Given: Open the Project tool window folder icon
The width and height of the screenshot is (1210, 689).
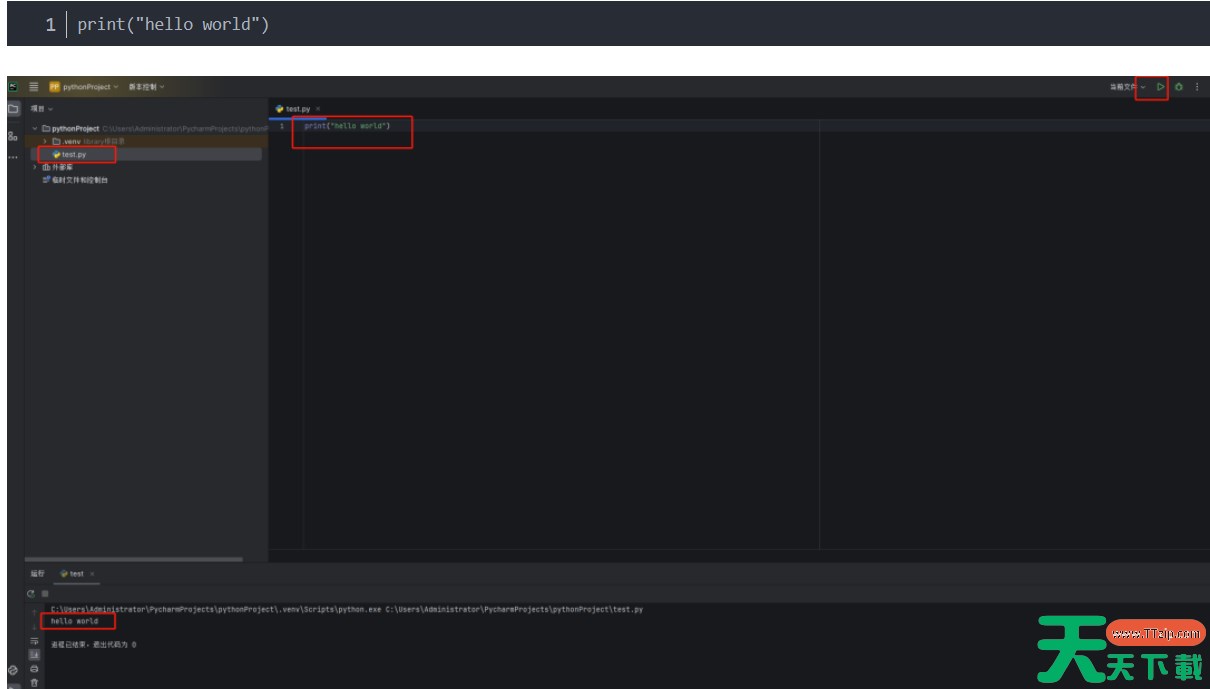Looking at the screenshot, I should pyautogui.click(x=14, y=109).
